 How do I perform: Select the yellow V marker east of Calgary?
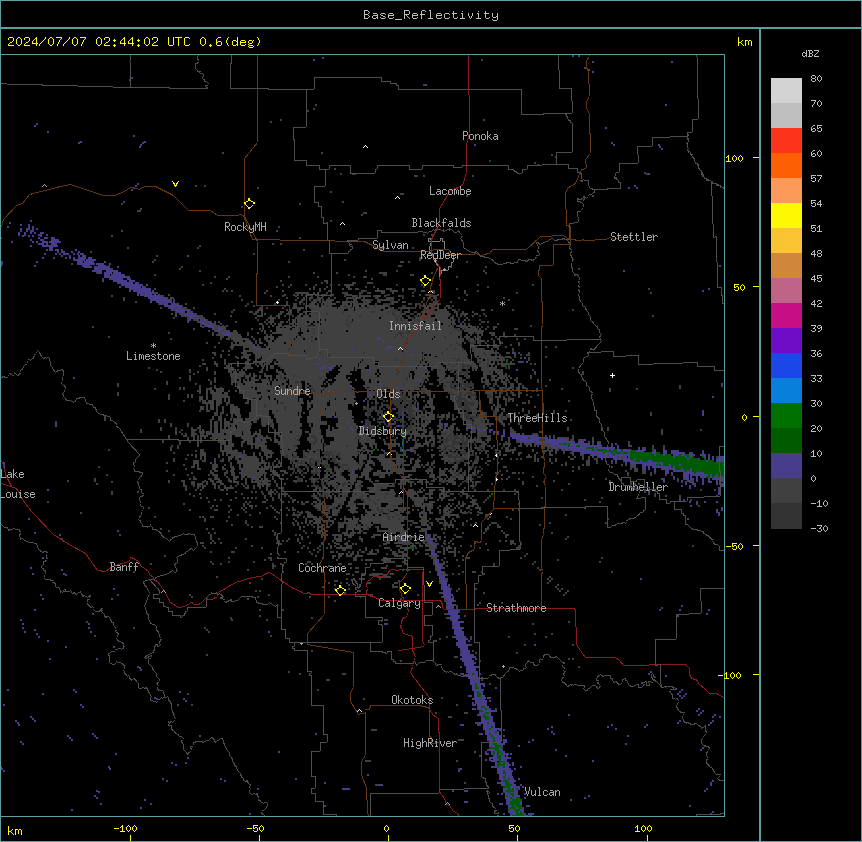(429, 584)
